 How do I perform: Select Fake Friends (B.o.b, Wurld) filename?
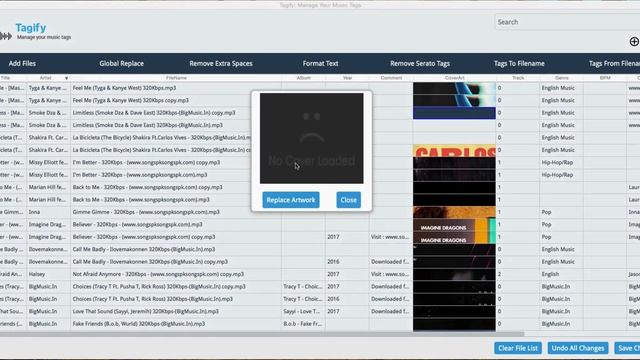point(139,324)
